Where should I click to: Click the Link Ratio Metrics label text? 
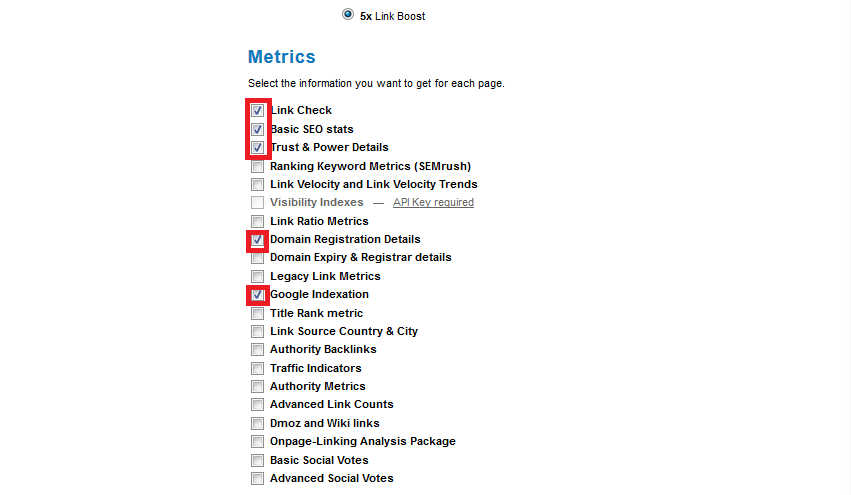(319, 221)
